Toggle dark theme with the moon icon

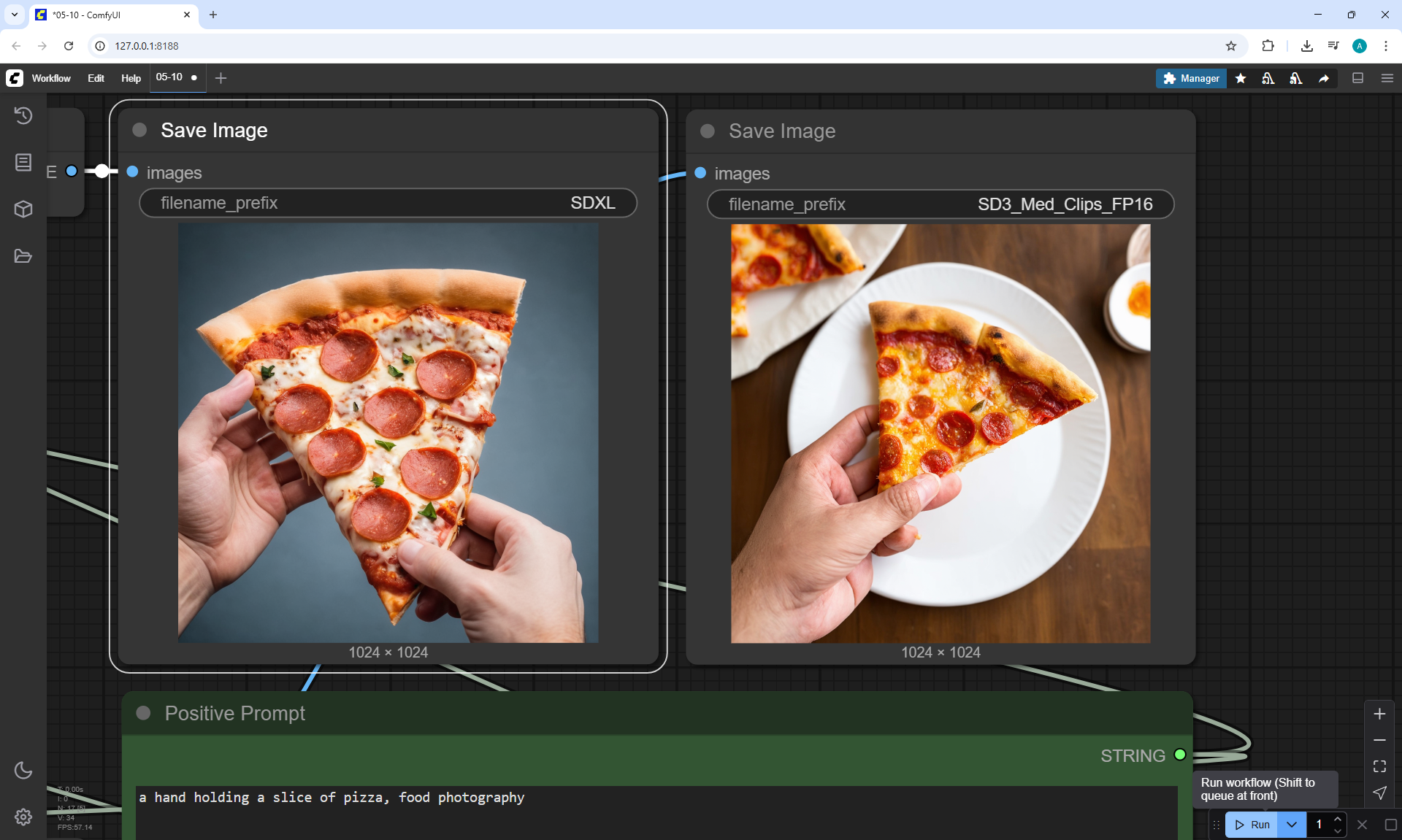23,770
